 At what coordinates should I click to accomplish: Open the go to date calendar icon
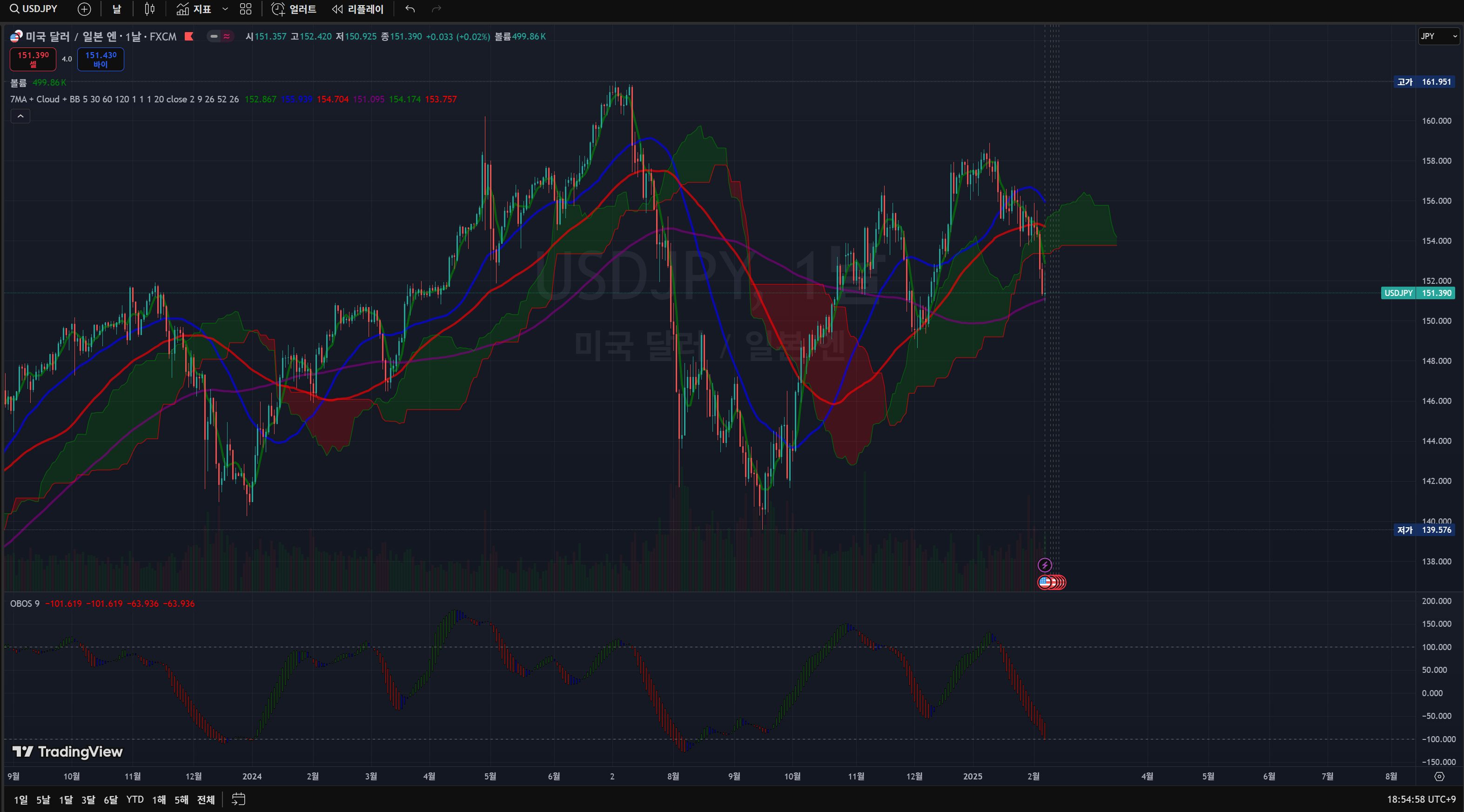(239, 799)
